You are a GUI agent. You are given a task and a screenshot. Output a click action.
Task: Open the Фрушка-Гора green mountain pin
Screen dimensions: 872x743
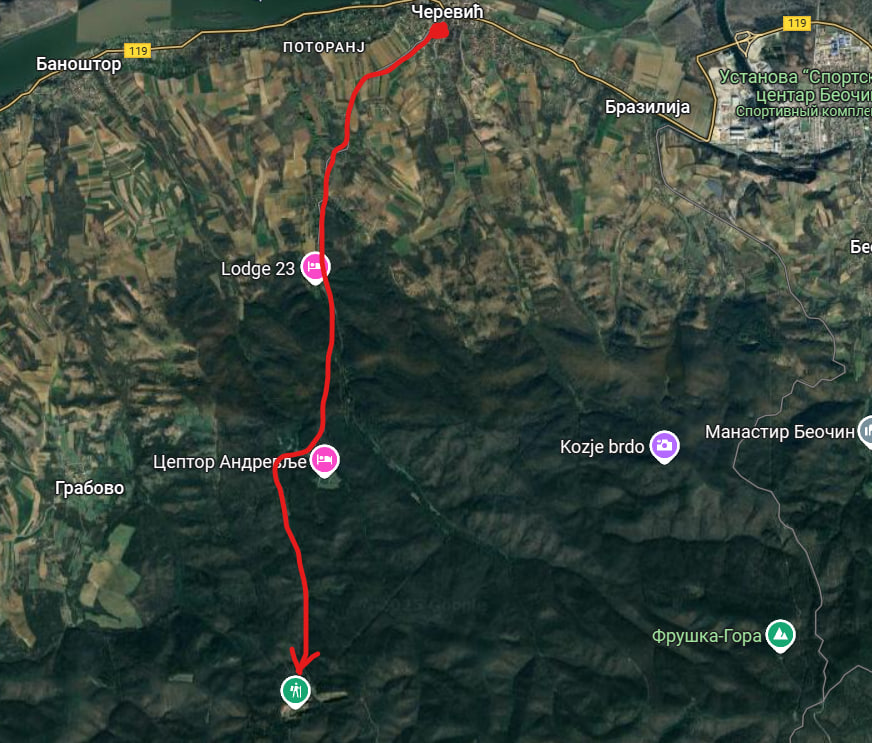point(780,635)
